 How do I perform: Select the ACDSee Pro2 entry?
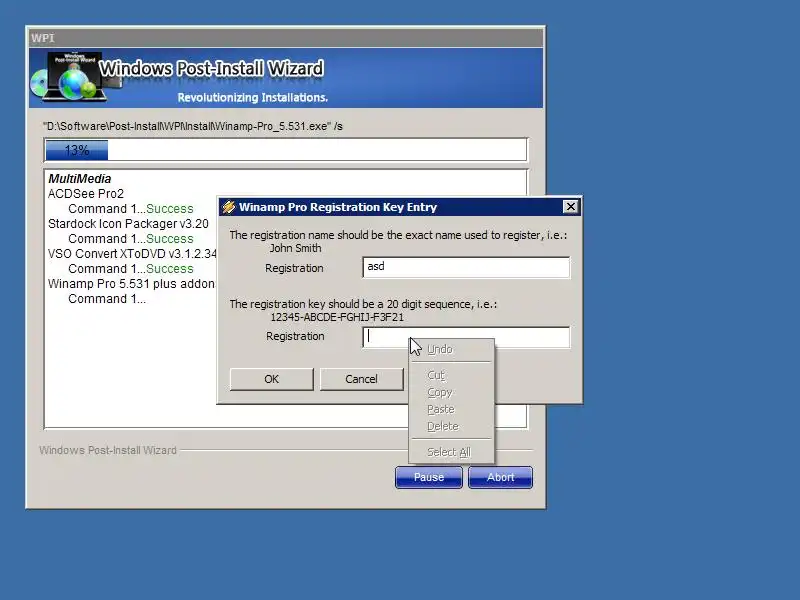86,194
